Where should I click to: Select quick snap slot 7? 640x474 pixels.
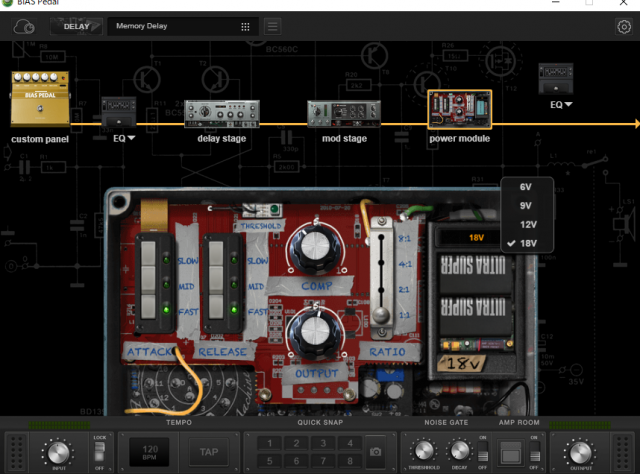(323, 461)
